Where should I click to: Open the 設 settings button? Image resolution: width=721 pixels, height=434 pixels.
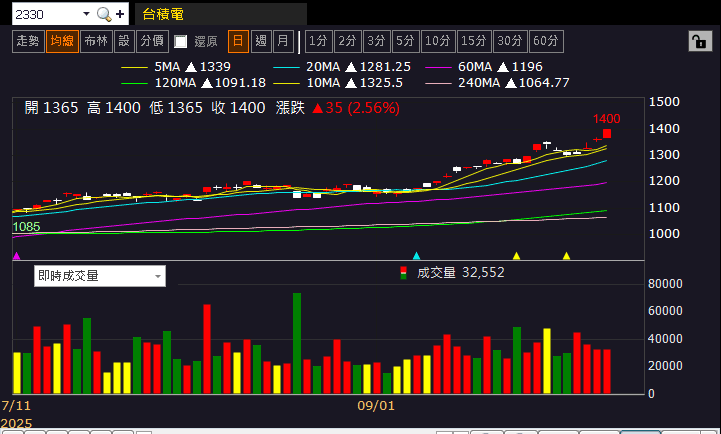tap(124, 41)
